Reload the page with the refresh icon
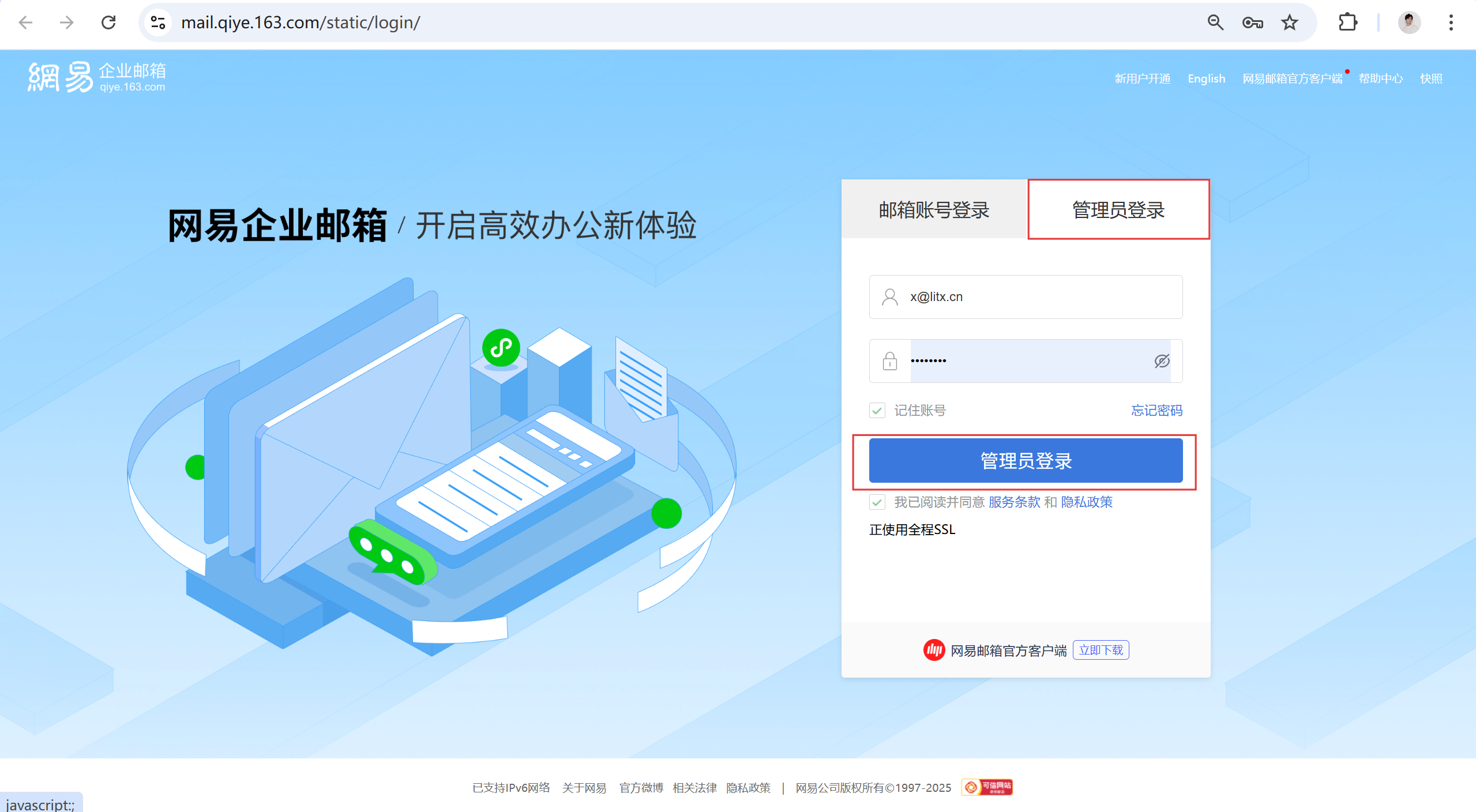1476x812 pixels. pos(108,22)
